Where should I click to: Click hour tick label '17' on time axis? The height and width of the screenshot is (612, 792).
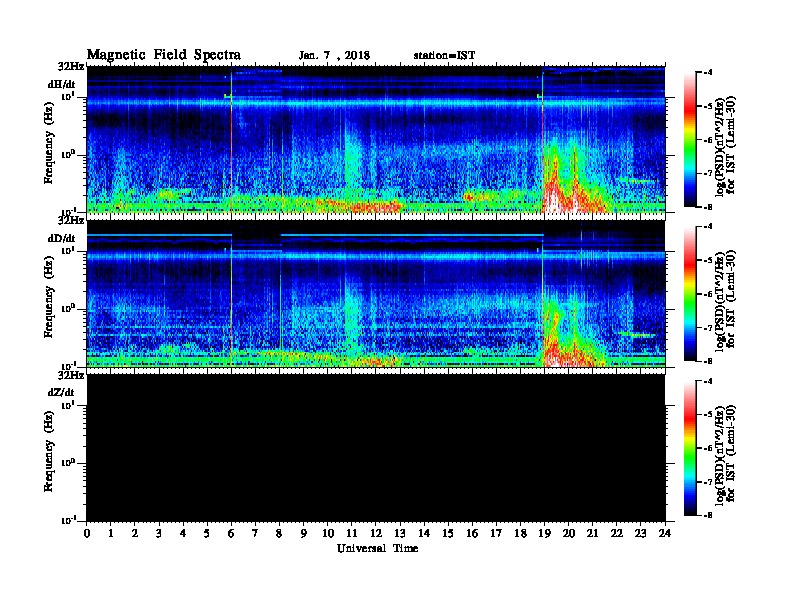(496, 534)
